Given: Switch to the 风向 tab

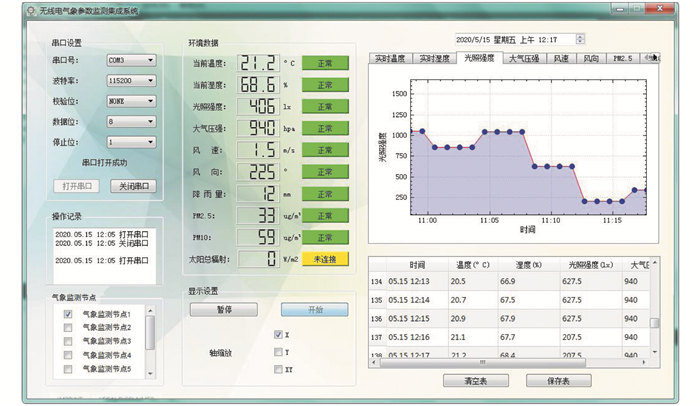Looking at the screenshot, I should (592, 59).
